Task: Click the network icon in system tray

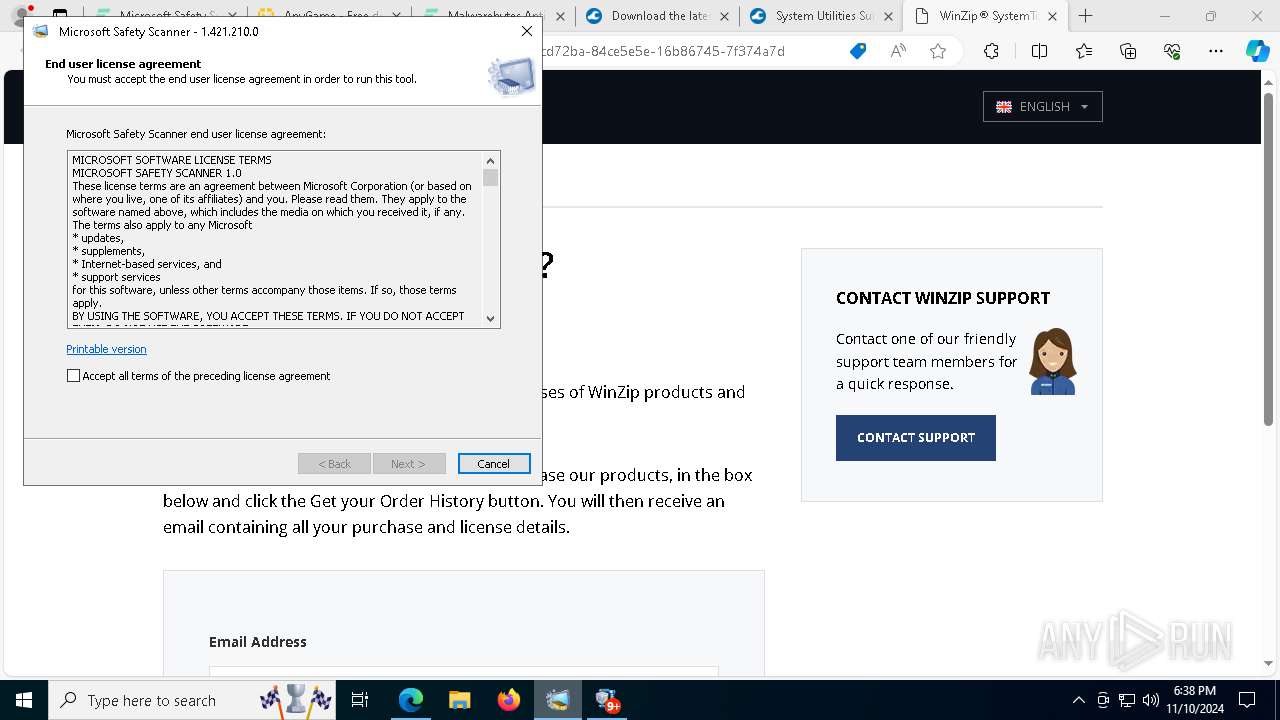Action: coord(1127,700)
